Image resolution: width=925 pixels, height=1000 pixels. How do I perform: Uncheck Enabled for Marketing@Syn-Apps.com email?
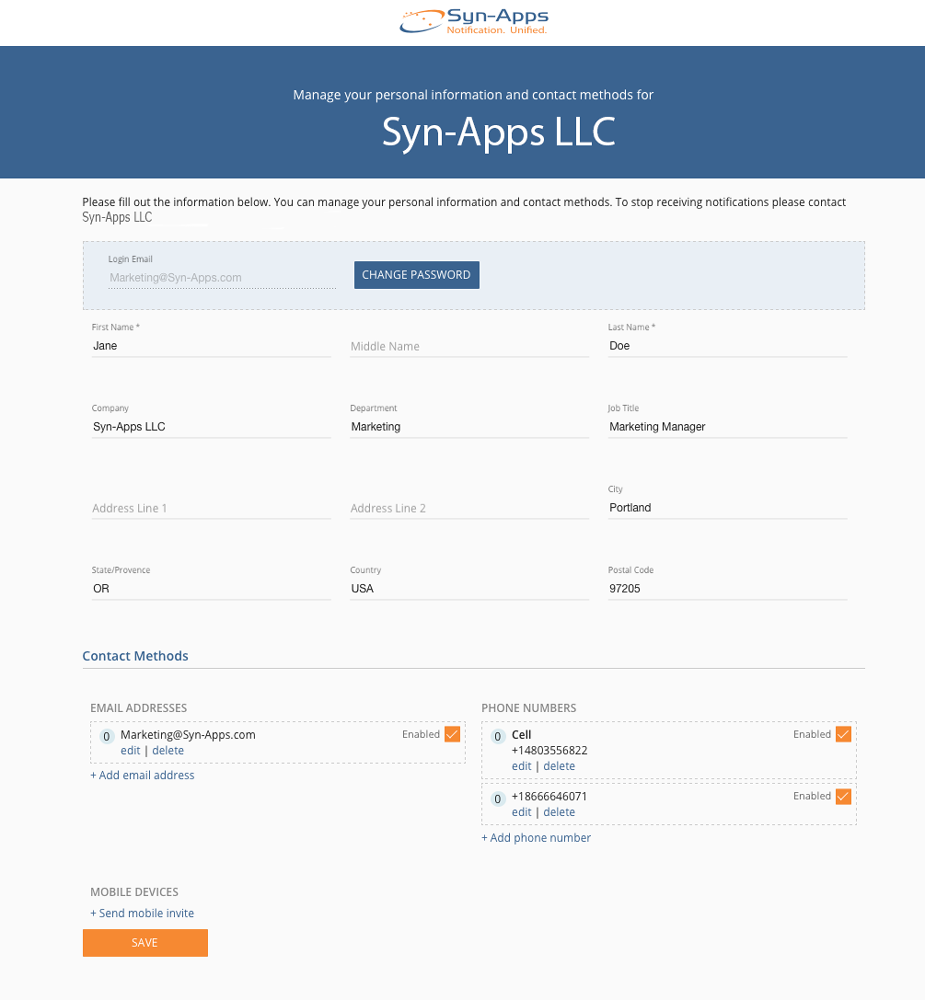click(x=452, y=734)
